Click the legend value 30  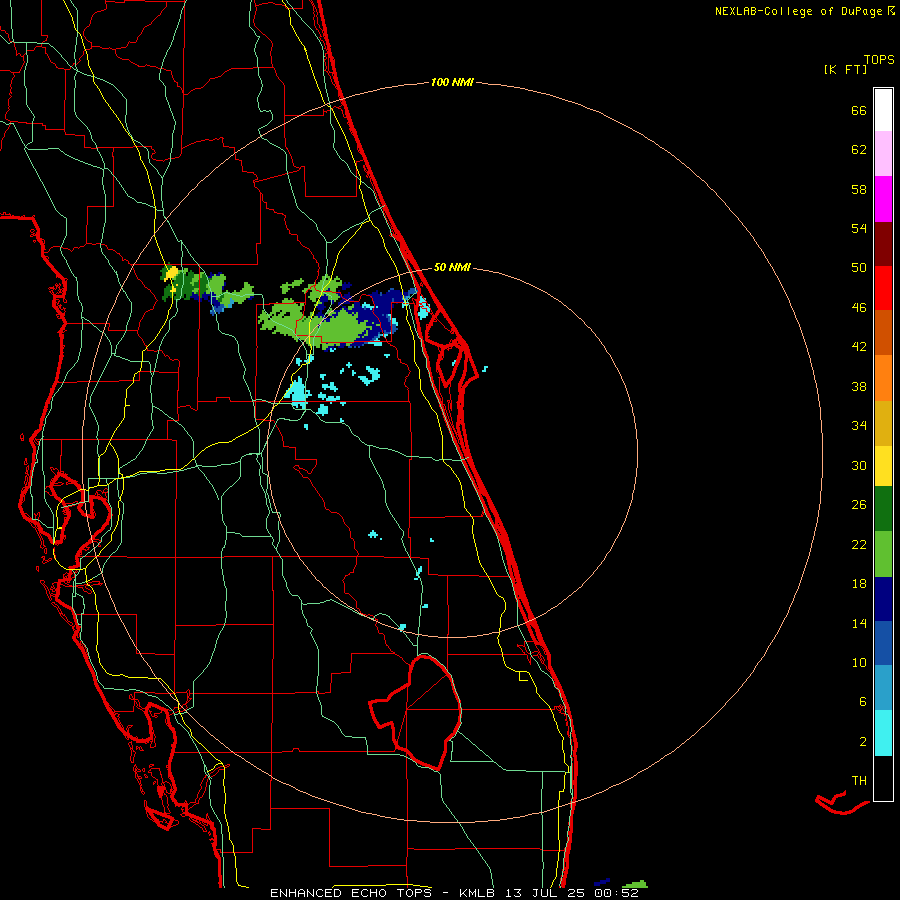859,465
